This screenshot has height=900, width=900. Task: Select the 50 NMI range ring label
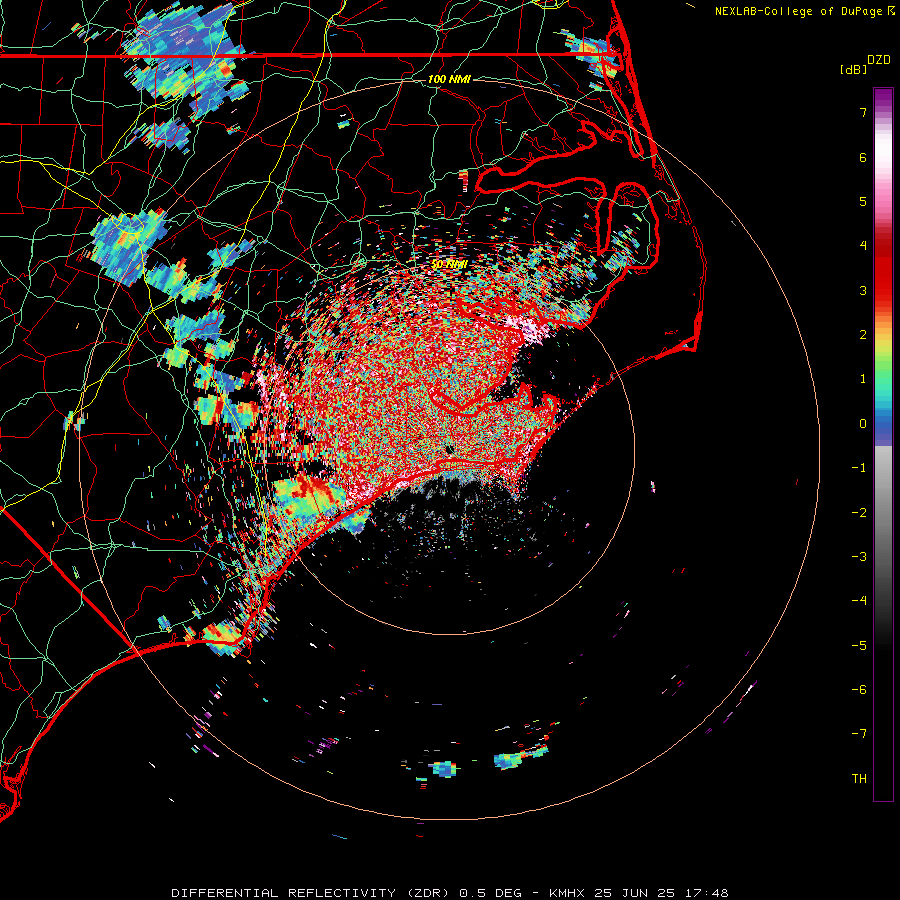point(449,265)
